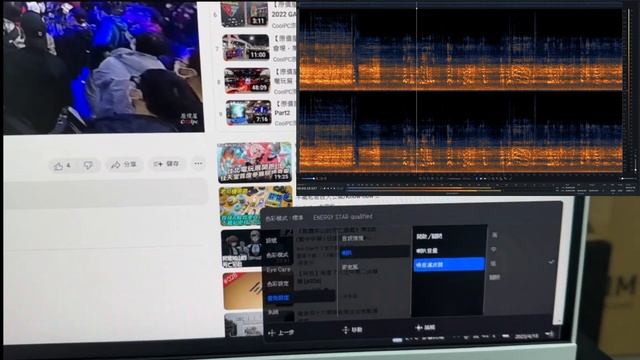The image size is (640, 360).
Task: Select 色彩調整 in the OSD left menu
Action: point(278,284)
